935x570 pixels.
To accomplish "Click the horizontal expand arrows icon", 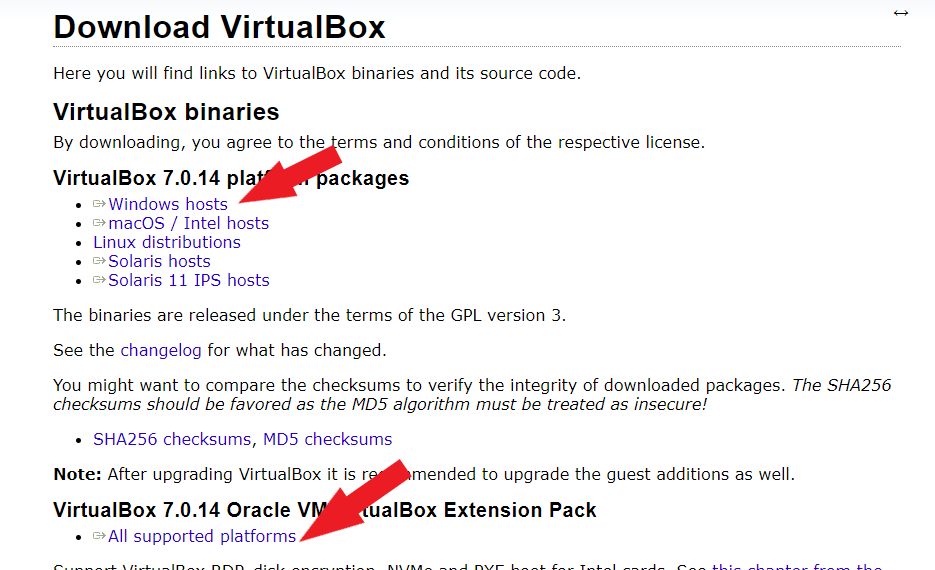I will (x=900, y=13).
